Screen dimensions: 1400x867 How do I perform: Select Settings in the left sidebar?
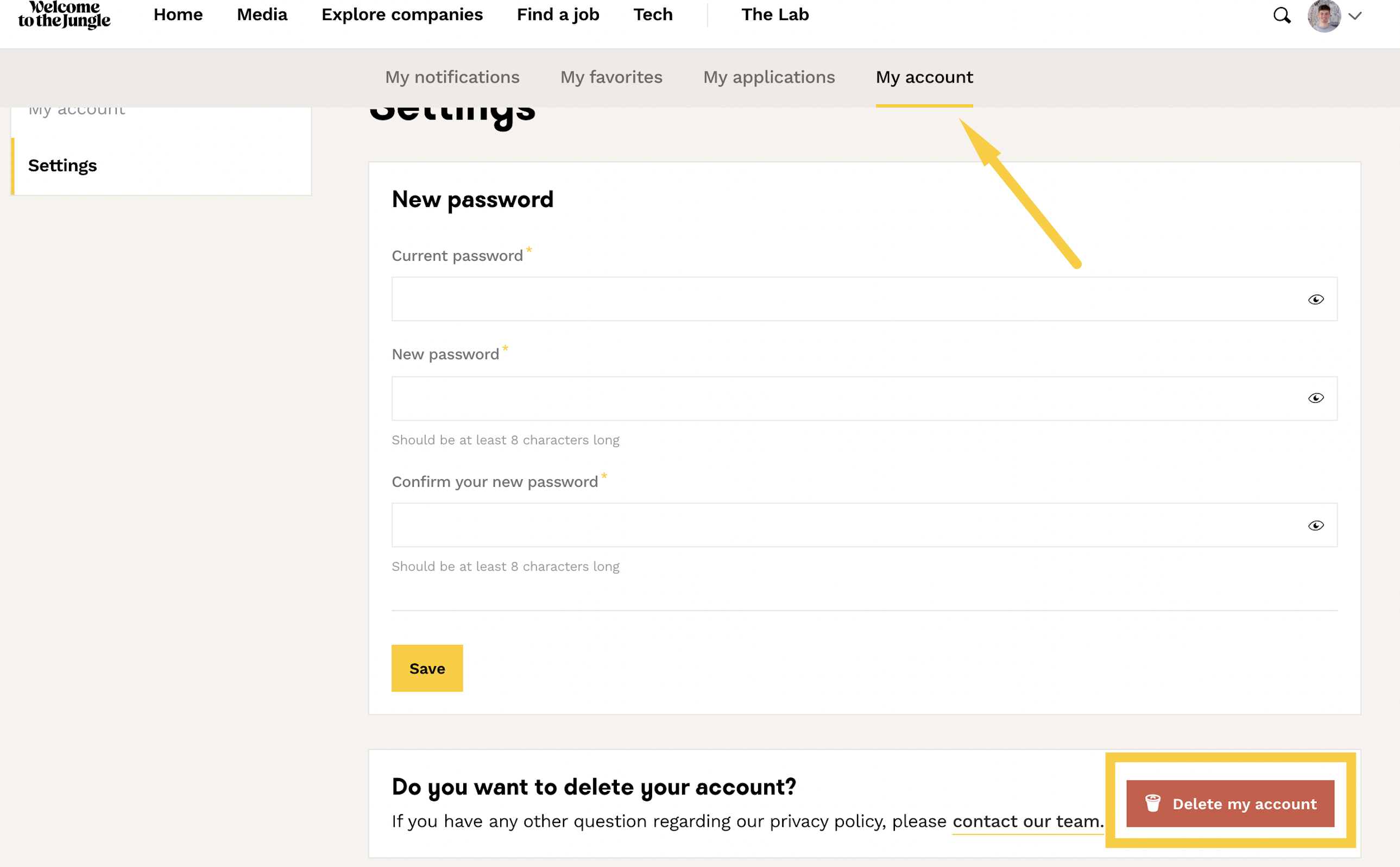tap(62, 166)
